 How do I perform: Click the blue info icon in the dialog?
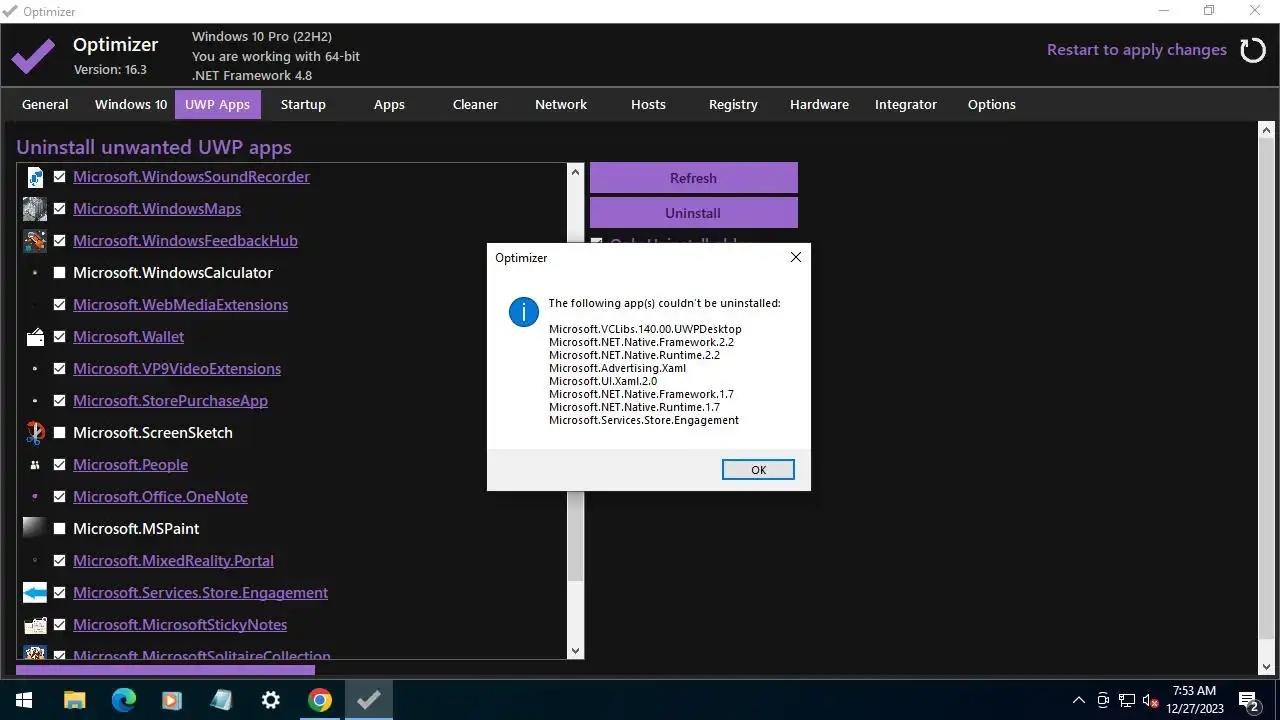tap(524, 312)
